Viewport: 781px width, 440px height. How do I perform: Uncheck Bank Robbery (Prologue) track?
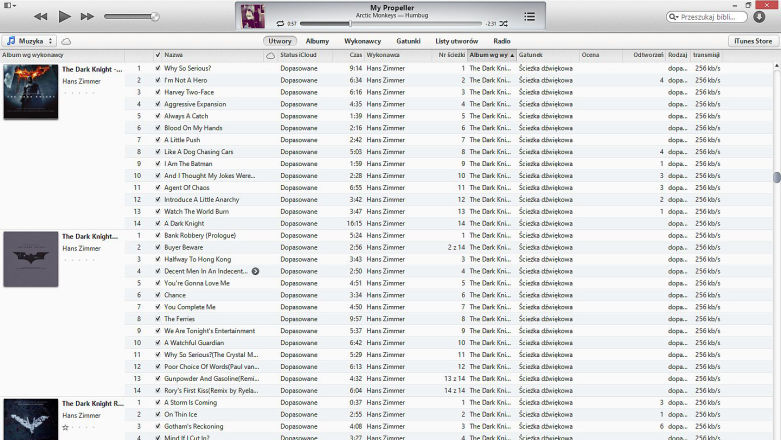(x=158, y=236)
